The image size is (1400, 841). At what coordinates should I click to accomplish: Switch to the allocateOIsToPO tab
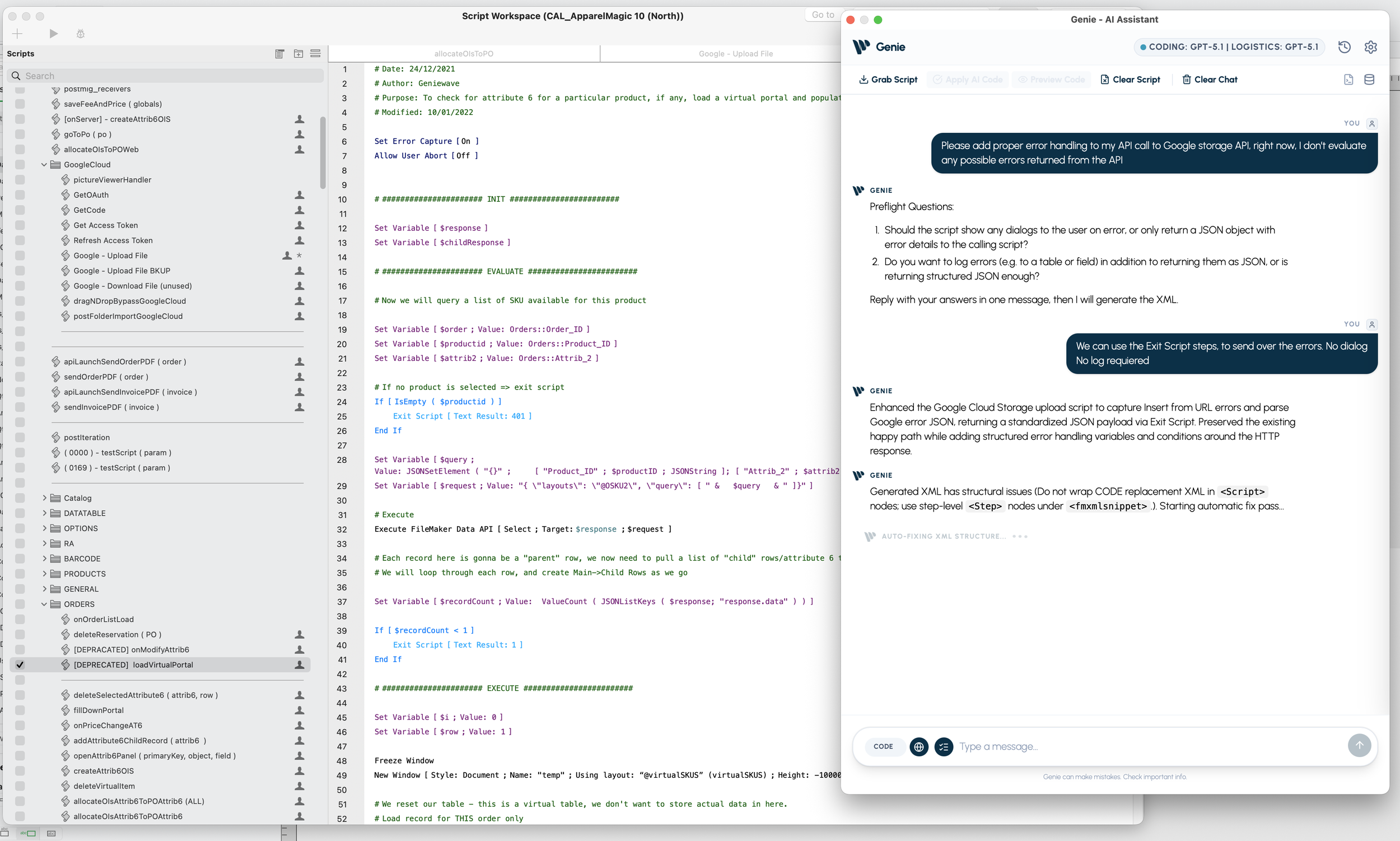point(463,54)
